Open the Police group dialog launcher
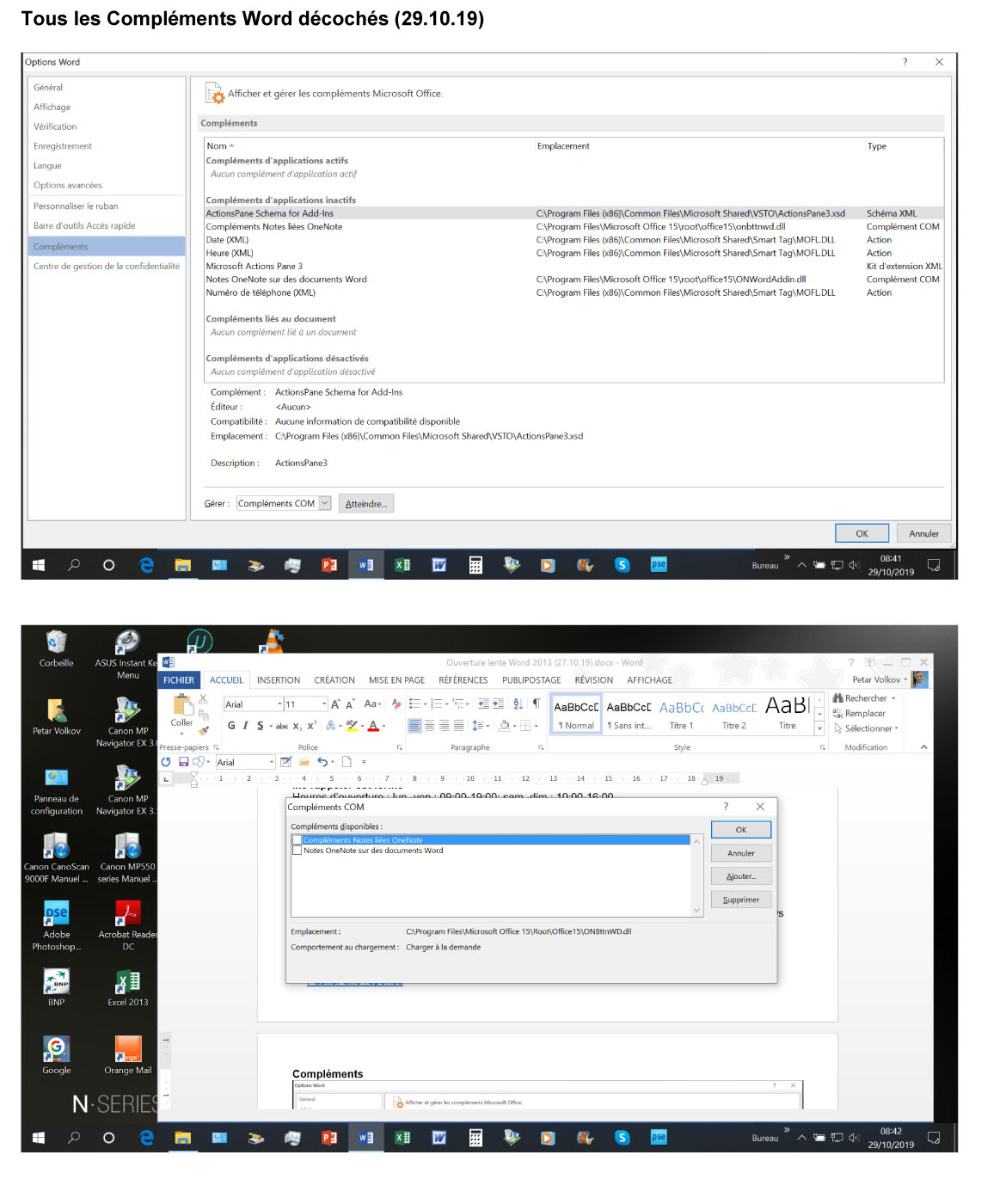Image resolution: width=1006 pixels, height=1204 pixels. click(x=399, y=747)
